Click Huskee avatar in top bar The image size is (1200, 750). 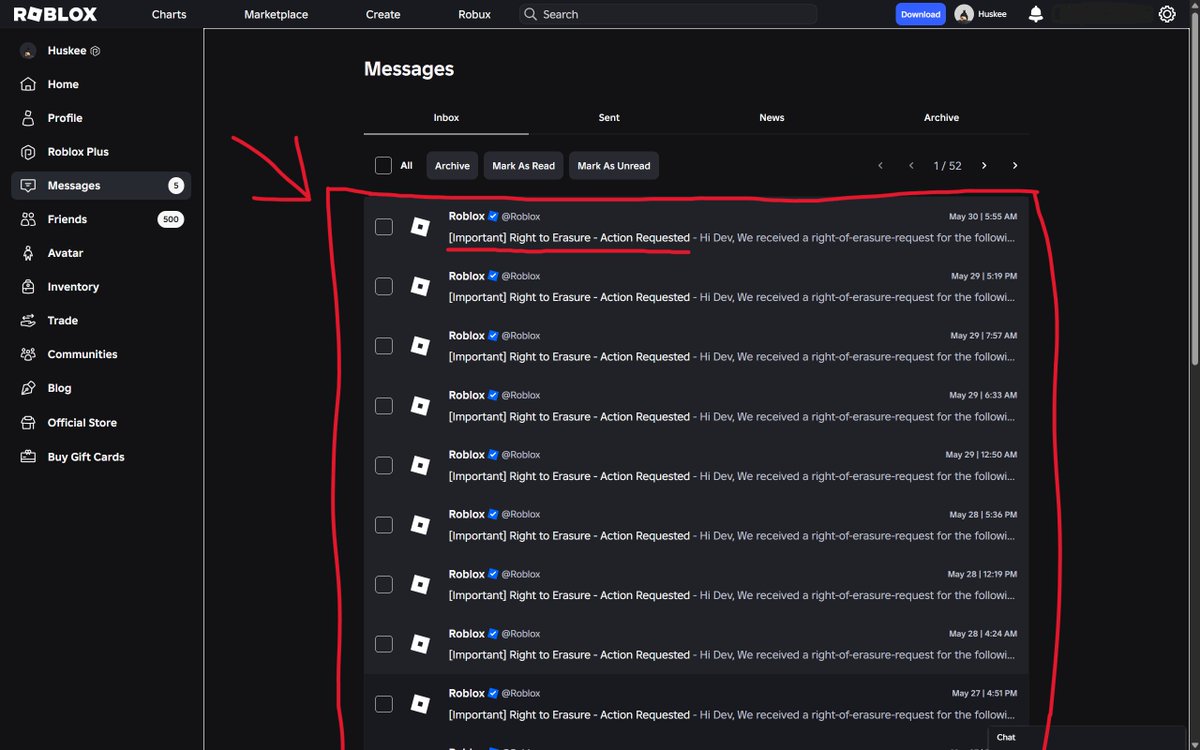964,14
